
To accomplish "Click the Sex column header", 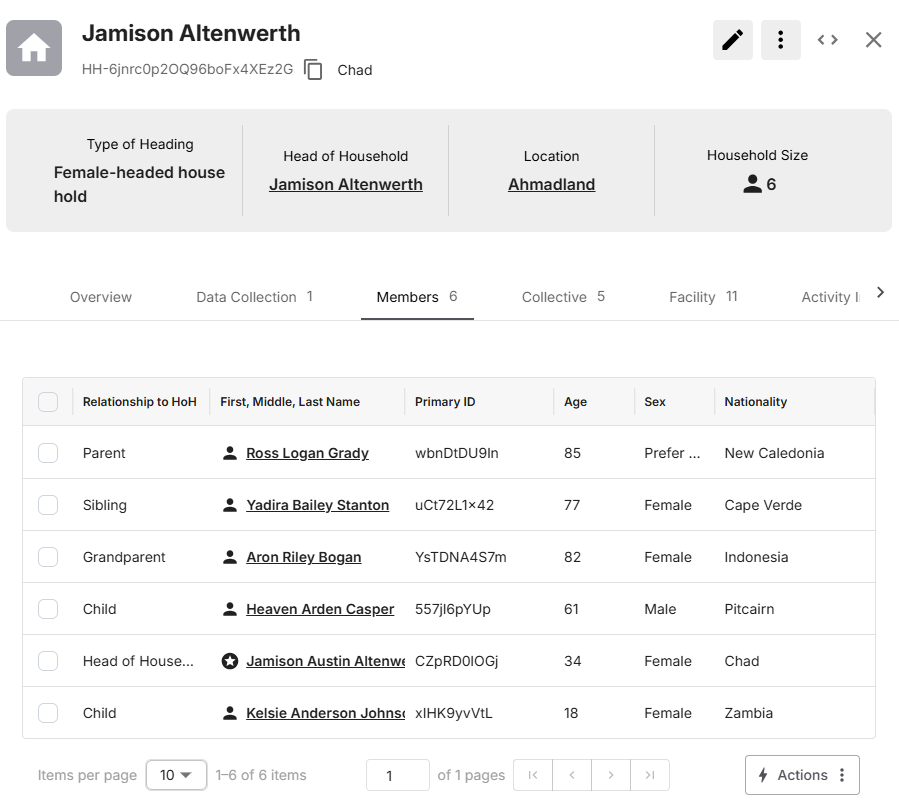I will point(655,402).
